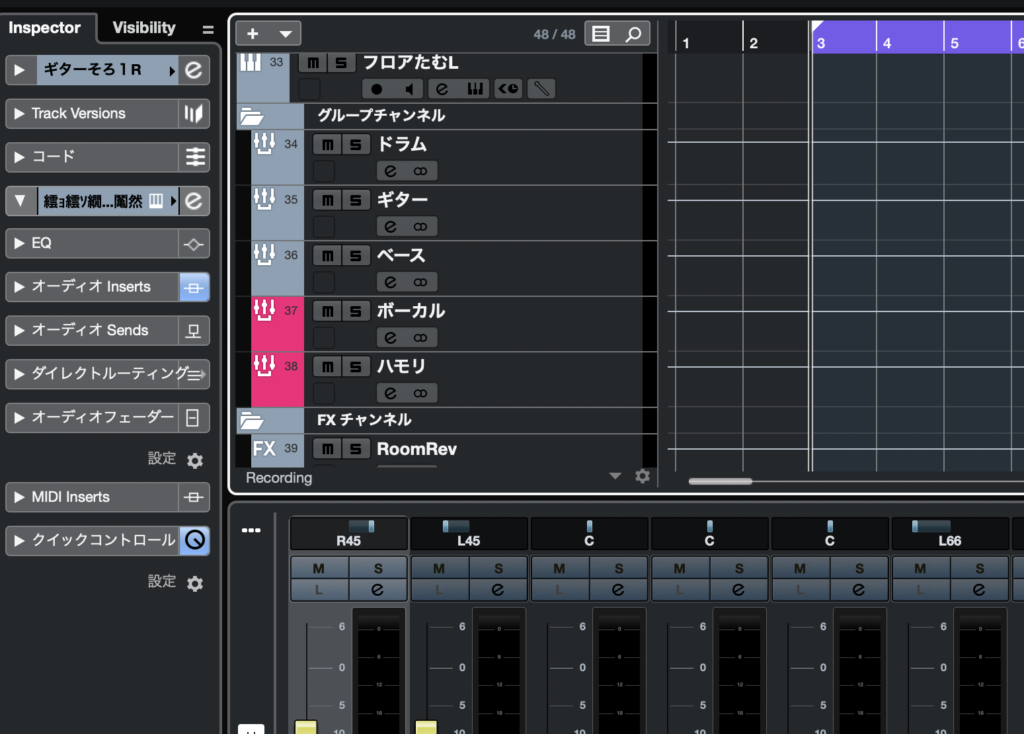Click the EQ section curve icon
This screenshot has width=1024, height=734.
194,243
